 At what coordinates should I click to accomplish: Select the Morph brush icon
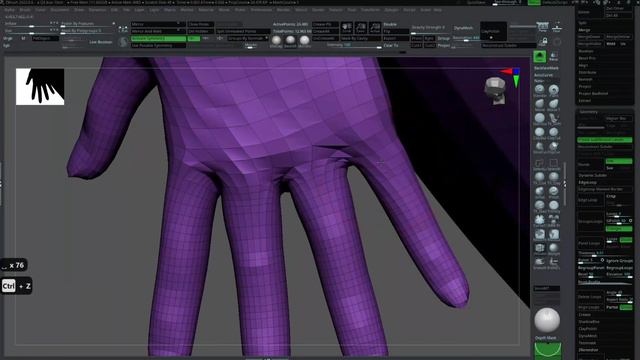click(553, 248)
